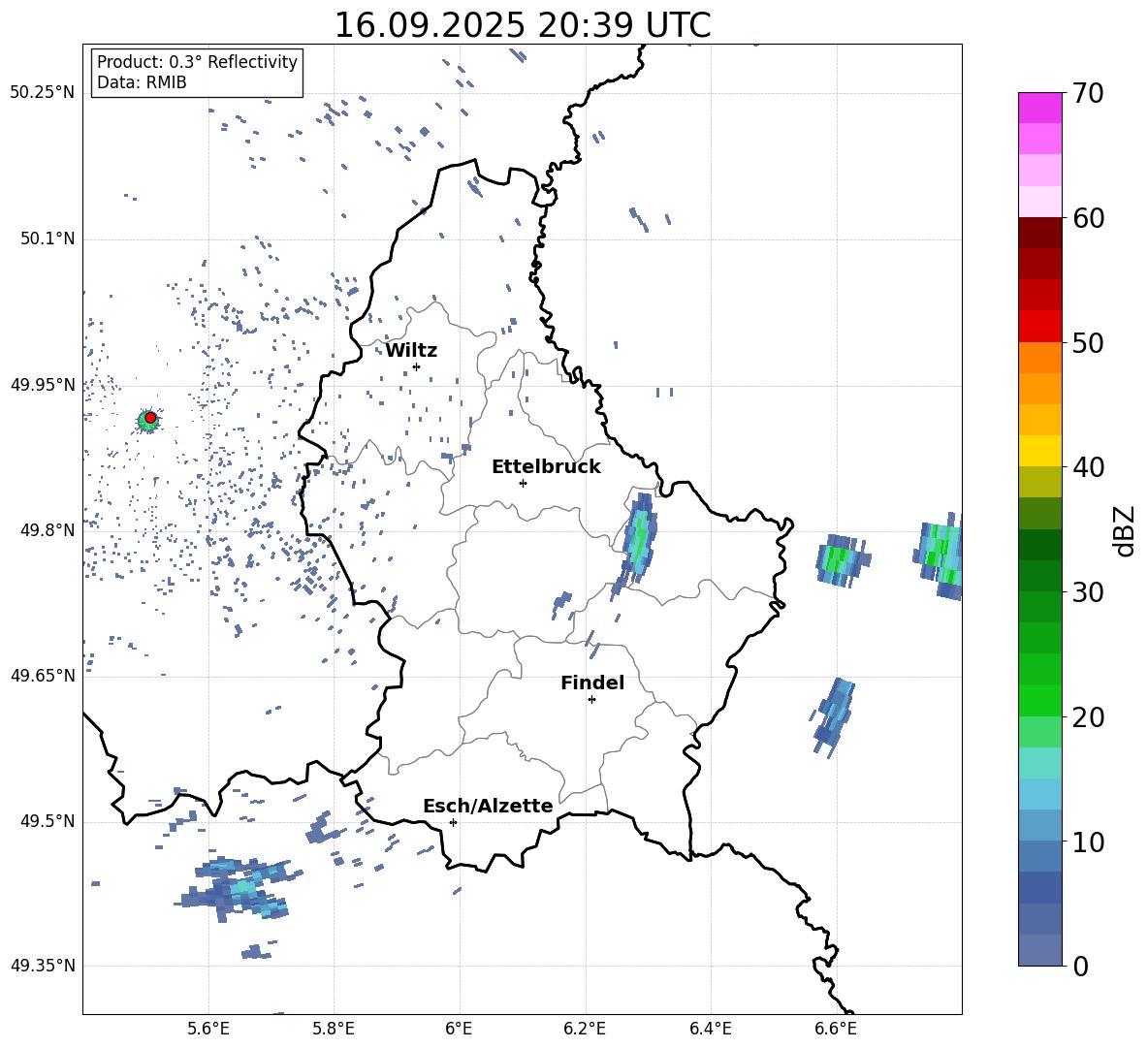This screenshot has width=1148, height=1048.
Task: Click the 6.6°E longitude tick label
Action: point(836,1029)
